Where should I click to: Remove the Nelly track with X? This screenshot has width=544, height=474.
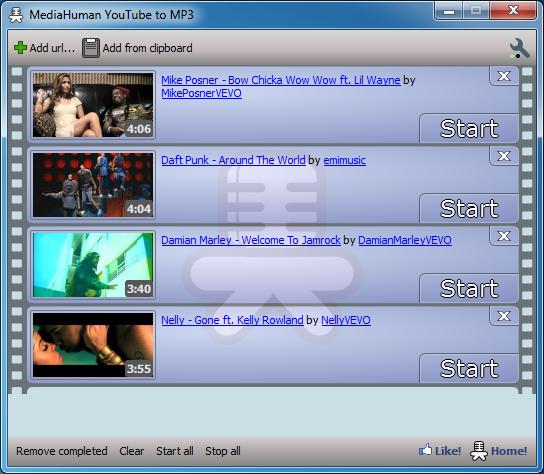pos(504,316)
